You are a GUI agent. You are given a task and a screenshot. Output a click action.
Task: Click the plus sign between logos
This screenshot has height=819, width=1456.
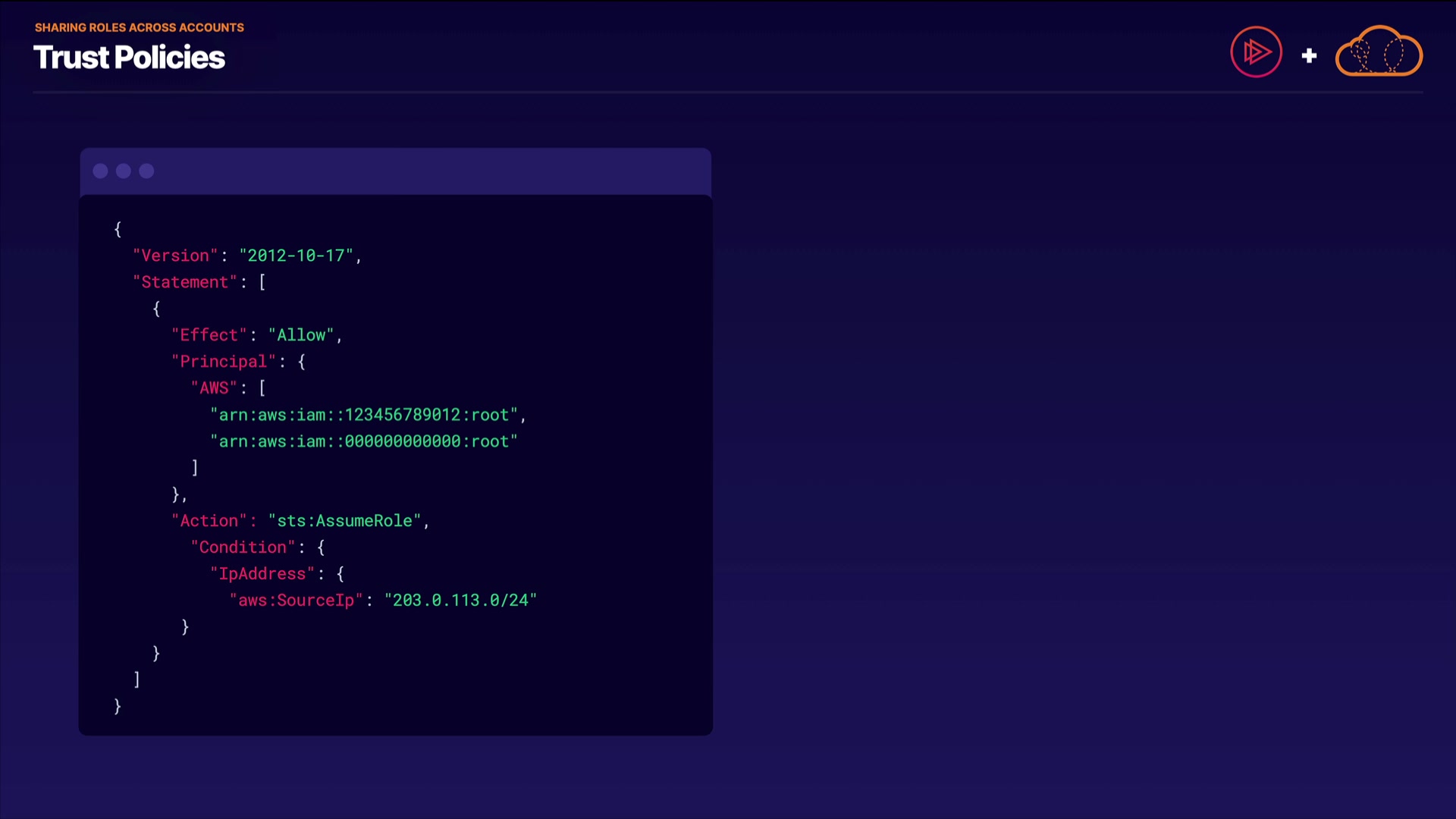(1309, 55)
